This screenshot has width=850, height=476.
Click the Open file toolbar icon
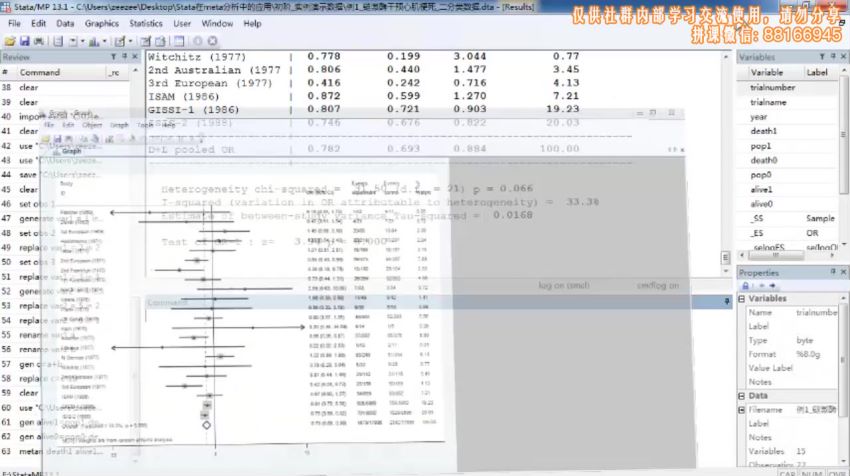point(10,41)
